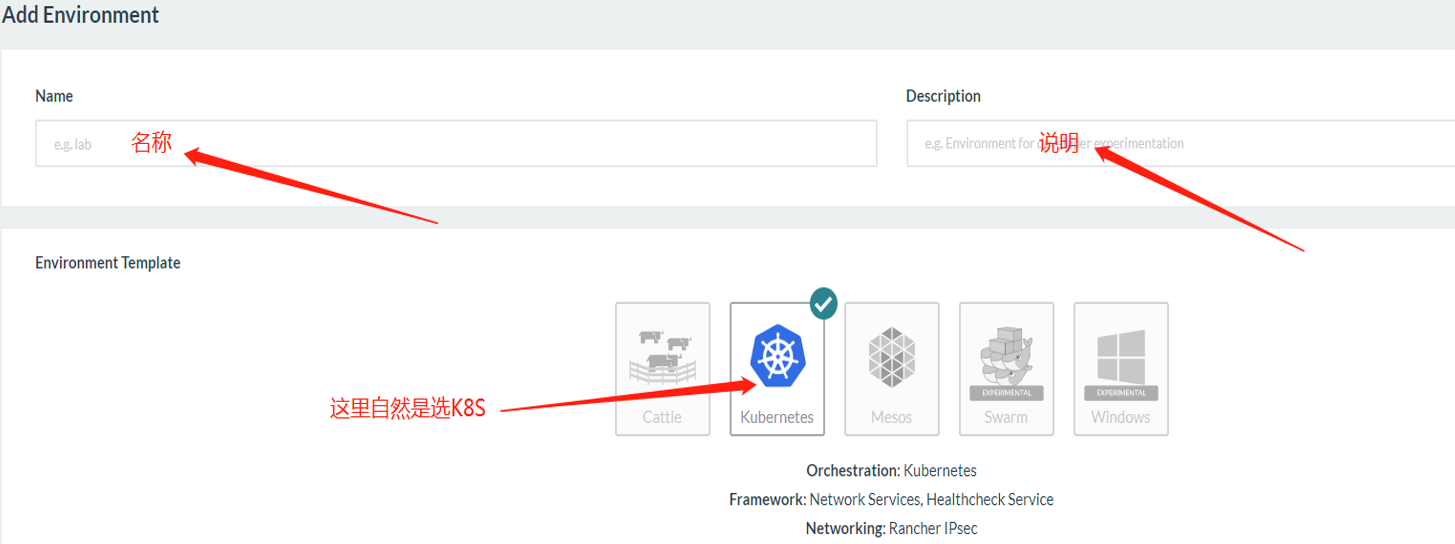Click the "Framework: Network Services, Healthcheck Service" text
This screenshot has height=544, width=1455.
point(891,499)
